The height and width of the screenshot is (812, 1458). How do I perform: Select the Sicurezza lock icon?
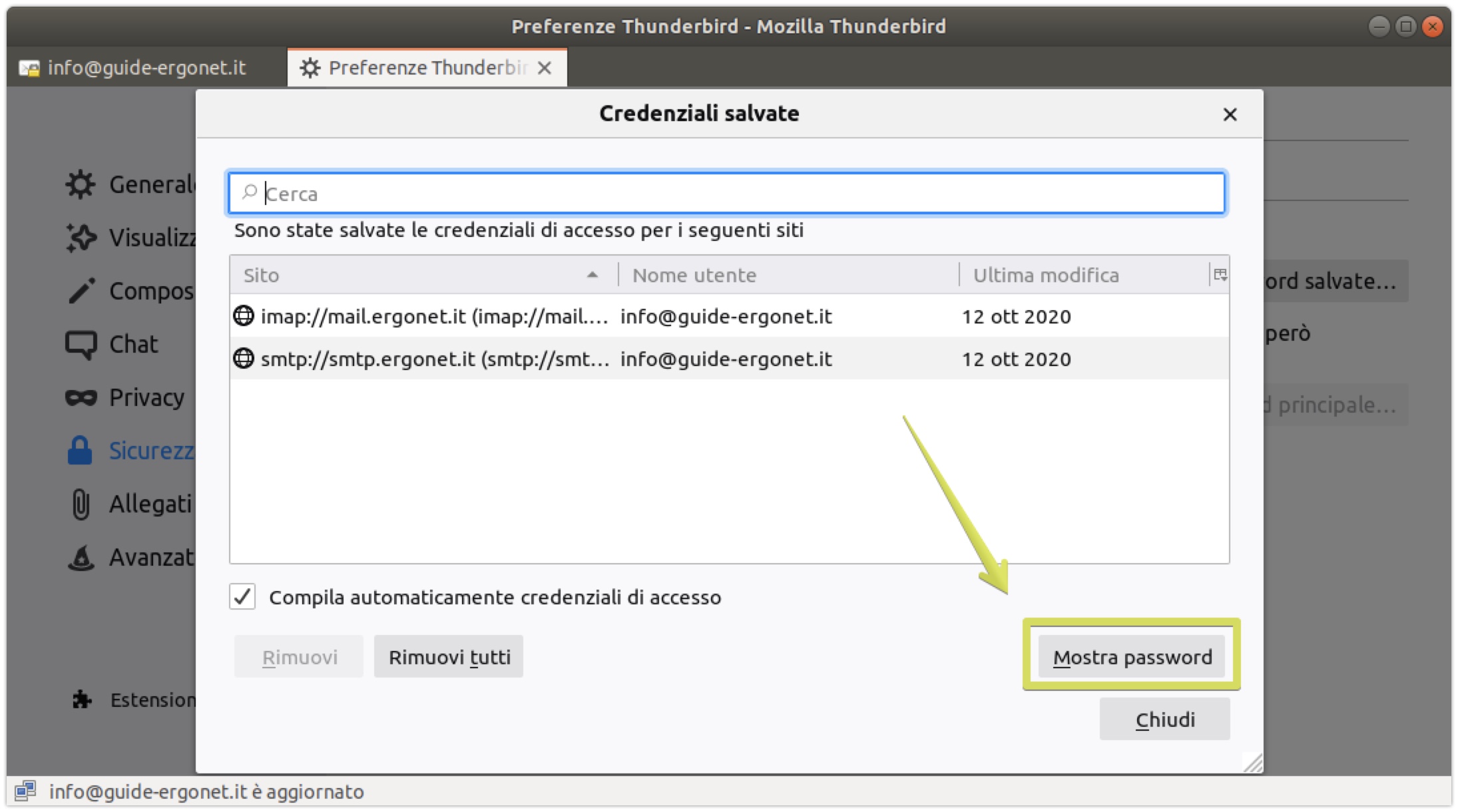click(80, 451)
